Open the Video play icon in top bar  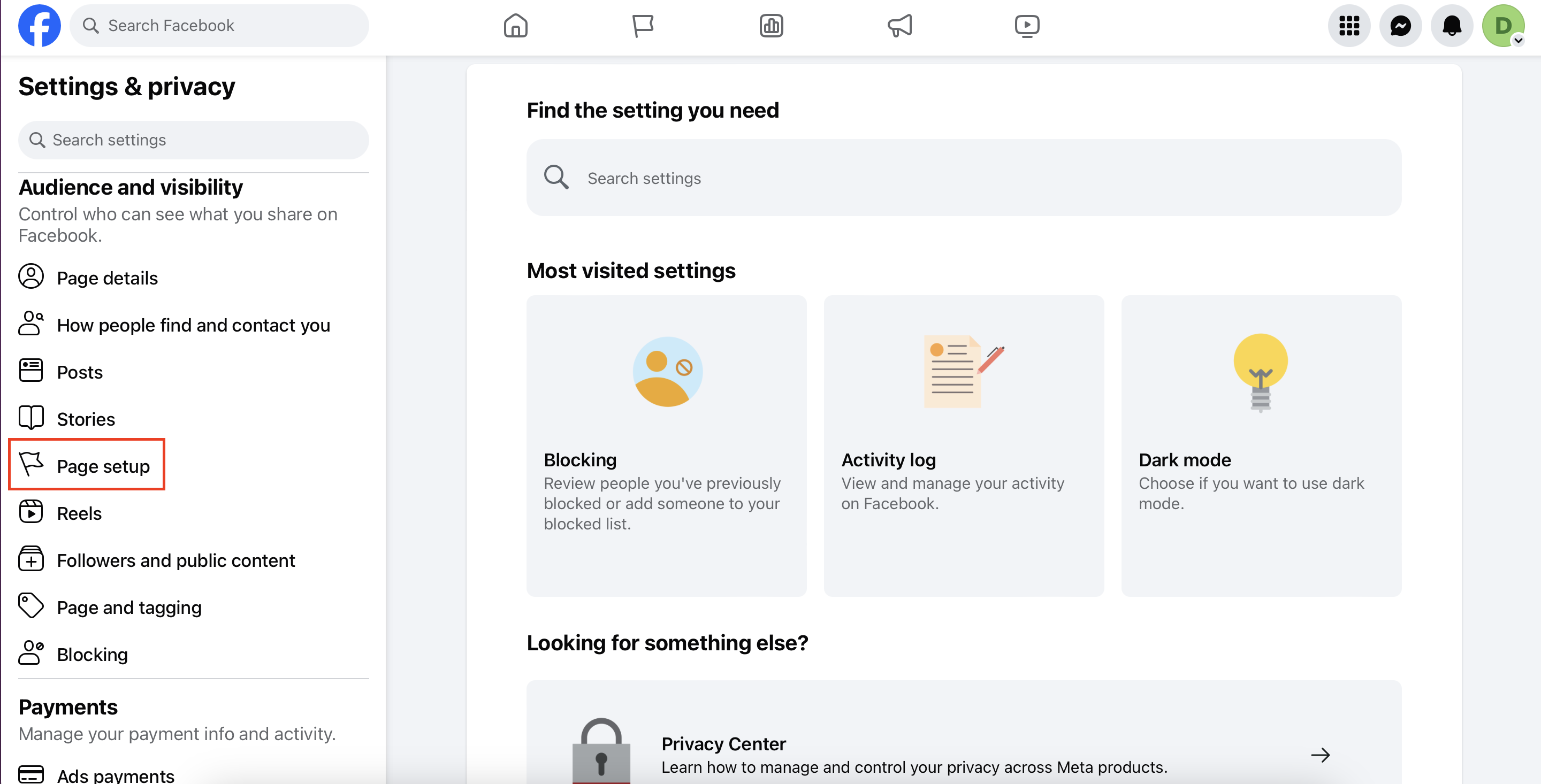point(1027,26)
